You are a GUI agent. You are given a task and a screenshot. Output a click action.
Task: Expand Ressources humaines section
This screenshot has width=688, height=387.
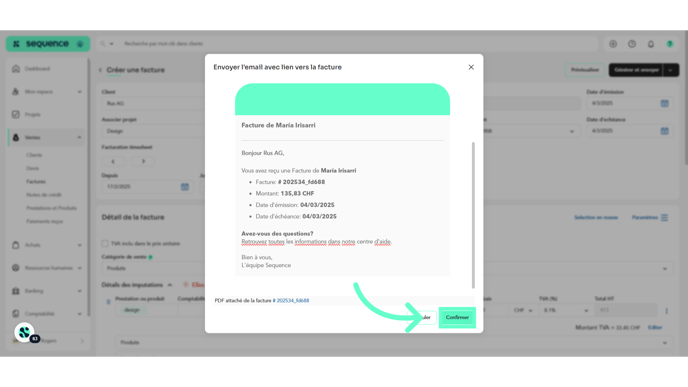point(79,268)
